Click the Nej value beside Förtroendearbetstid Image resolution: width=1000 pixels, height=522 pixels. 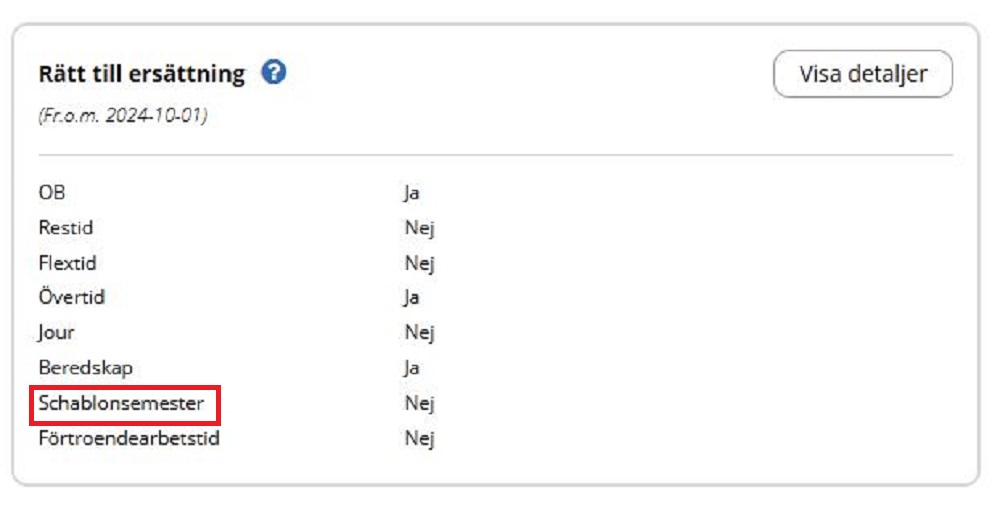[419, 438]
